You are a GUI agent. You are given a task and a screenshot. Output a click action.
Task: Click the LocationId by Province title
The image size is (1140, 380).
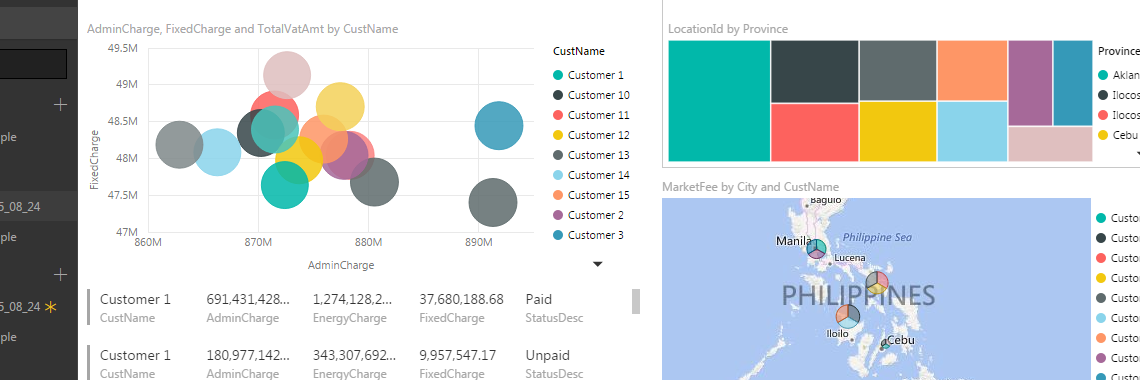click(x=728, y=29)
